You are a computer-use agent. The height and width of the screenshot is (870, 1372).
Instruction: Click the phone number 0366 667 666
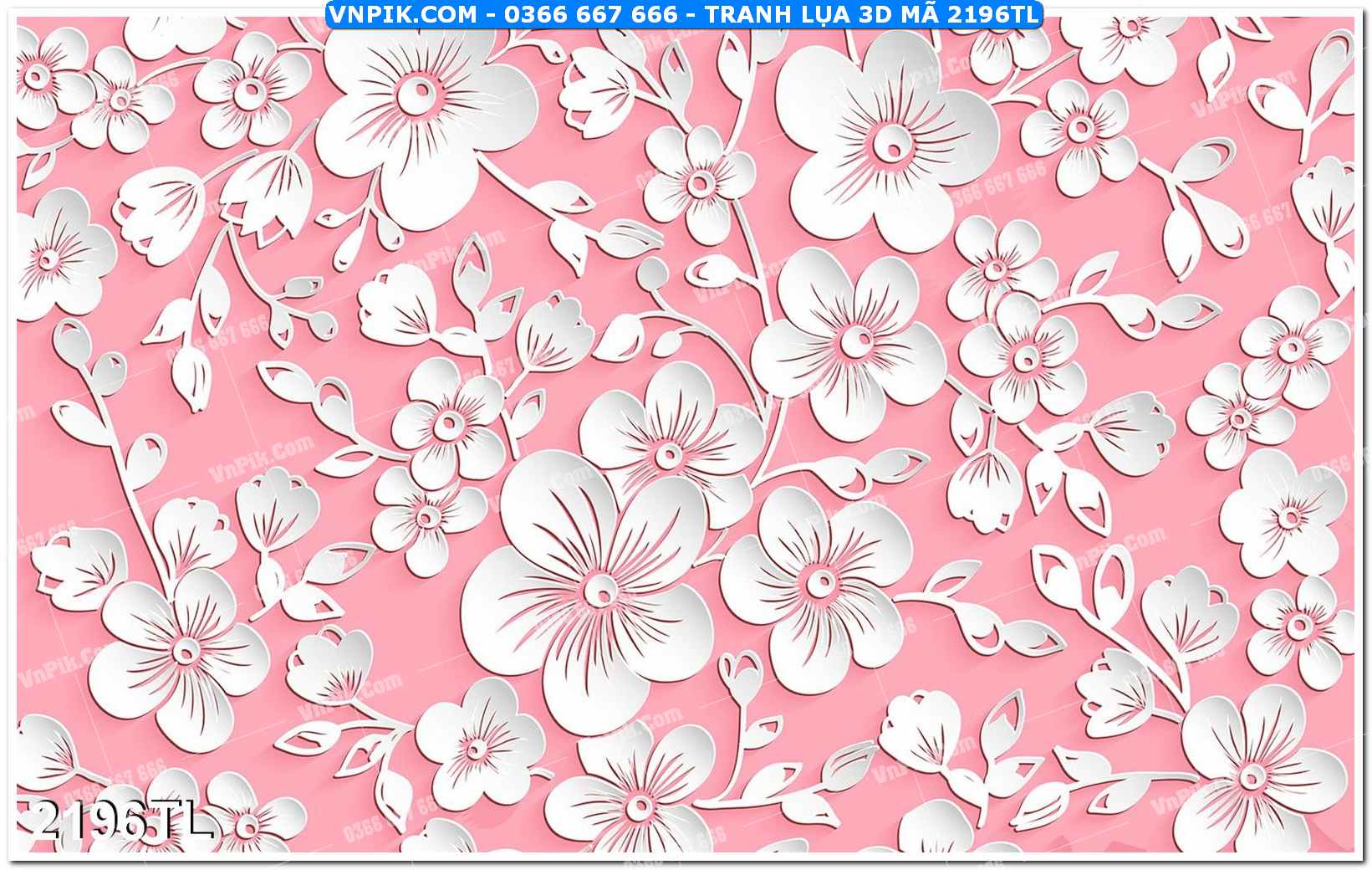click(x=590, y=14)
